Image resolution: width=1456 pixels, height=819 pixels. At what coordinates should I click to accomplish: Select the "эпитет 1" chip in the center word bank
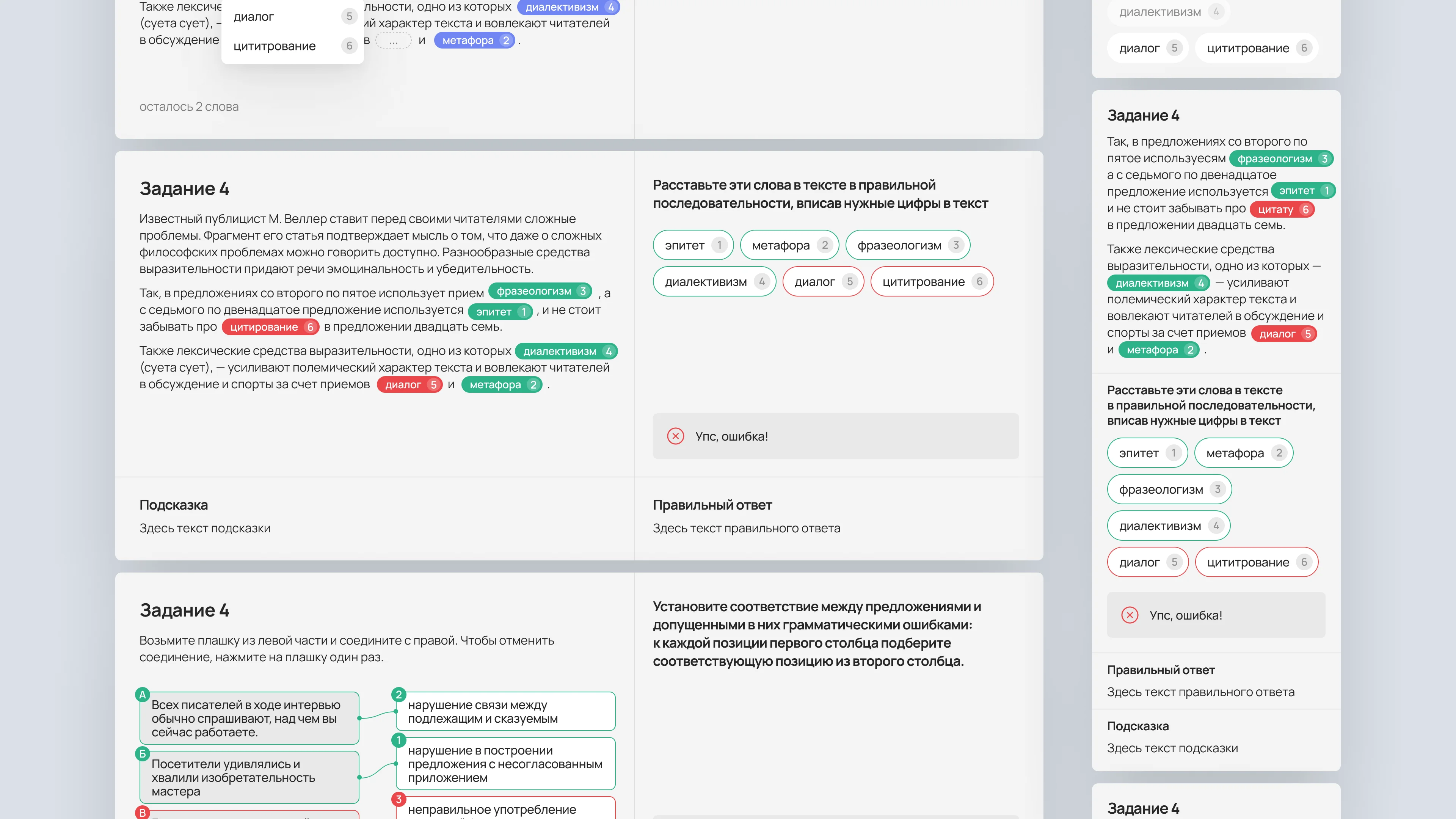(x=693, y=245)
